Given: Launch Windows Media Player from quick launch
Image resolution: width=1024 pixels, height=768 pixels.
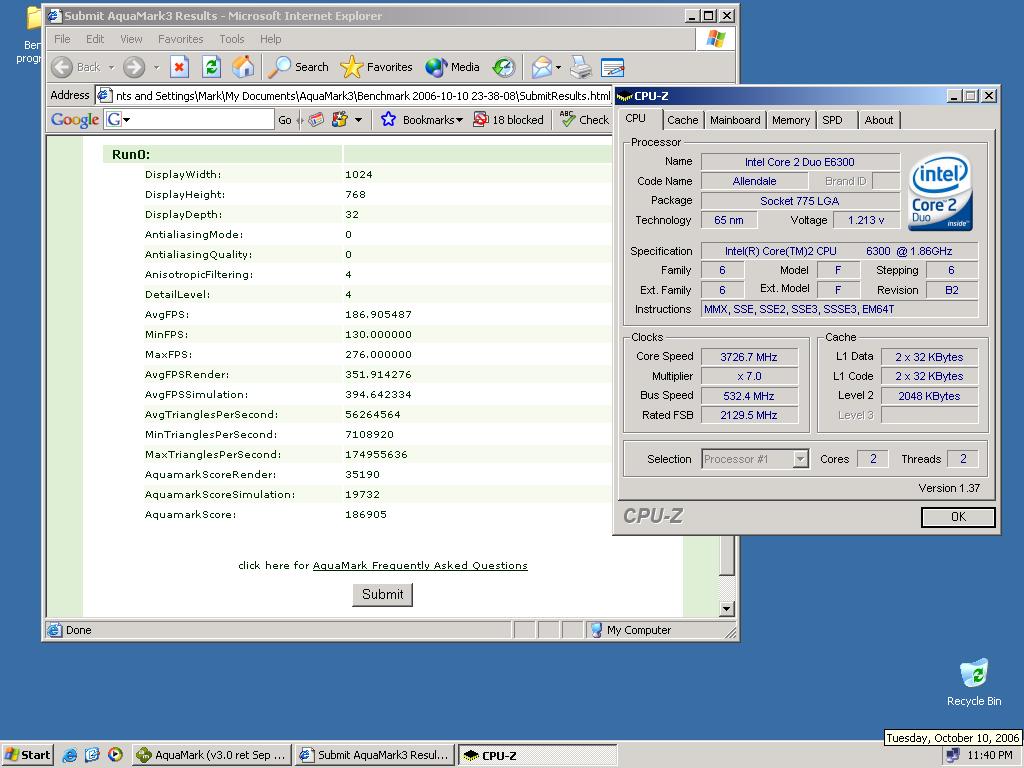Looking at the screenshot, I should (x=115, y=755).
